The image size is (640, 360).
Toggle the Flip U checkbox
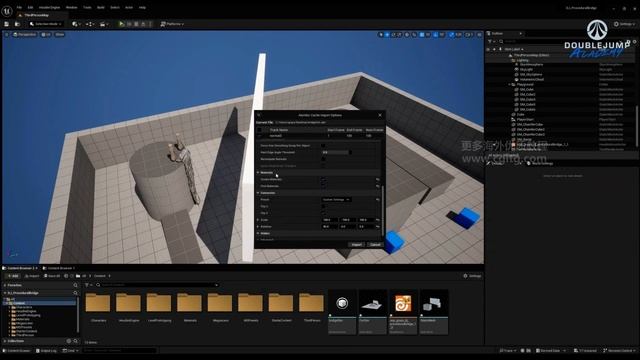pyautogui.click(x=323, y=207)
